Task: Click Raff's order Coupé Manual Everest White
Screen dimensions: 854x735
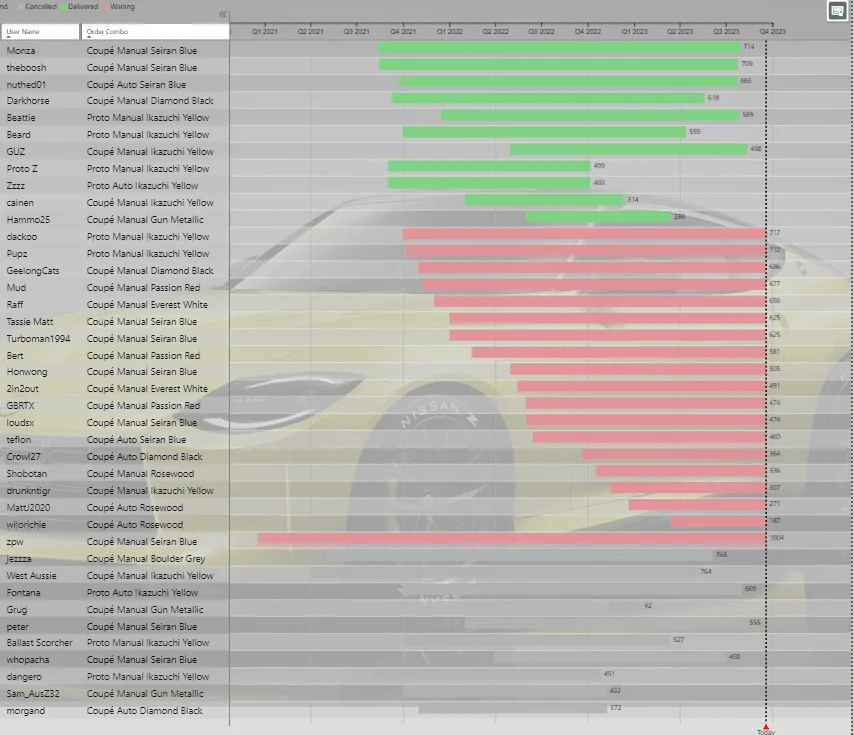Action: (x=147, y=304)
